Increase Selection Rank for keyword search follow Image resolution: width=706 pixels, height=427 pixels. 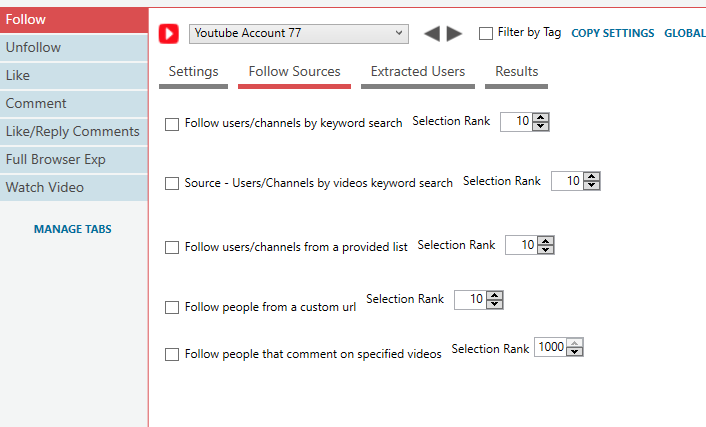click(540, 118)
